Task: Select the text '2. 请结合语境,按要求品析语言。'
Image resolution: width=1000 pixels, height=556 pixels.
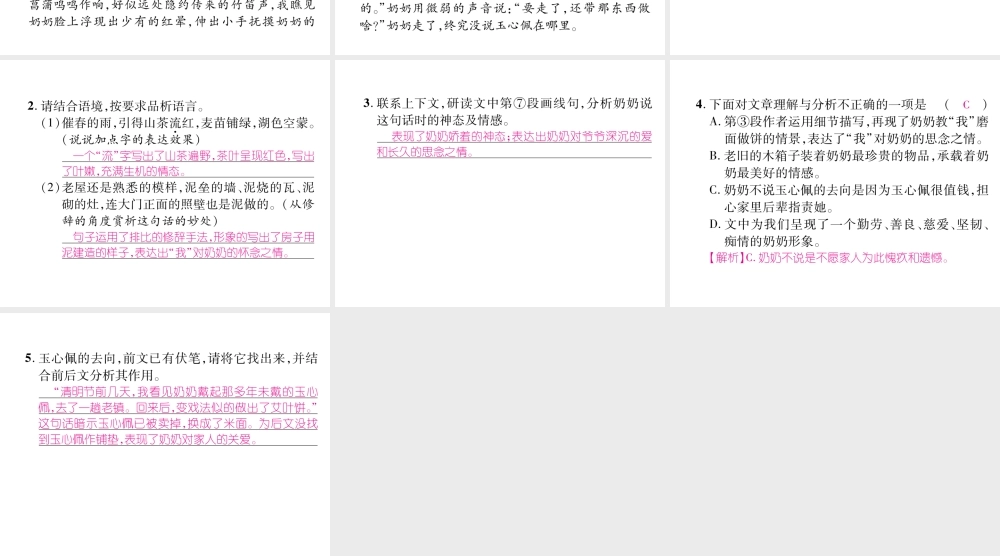Action: [117, 106]
